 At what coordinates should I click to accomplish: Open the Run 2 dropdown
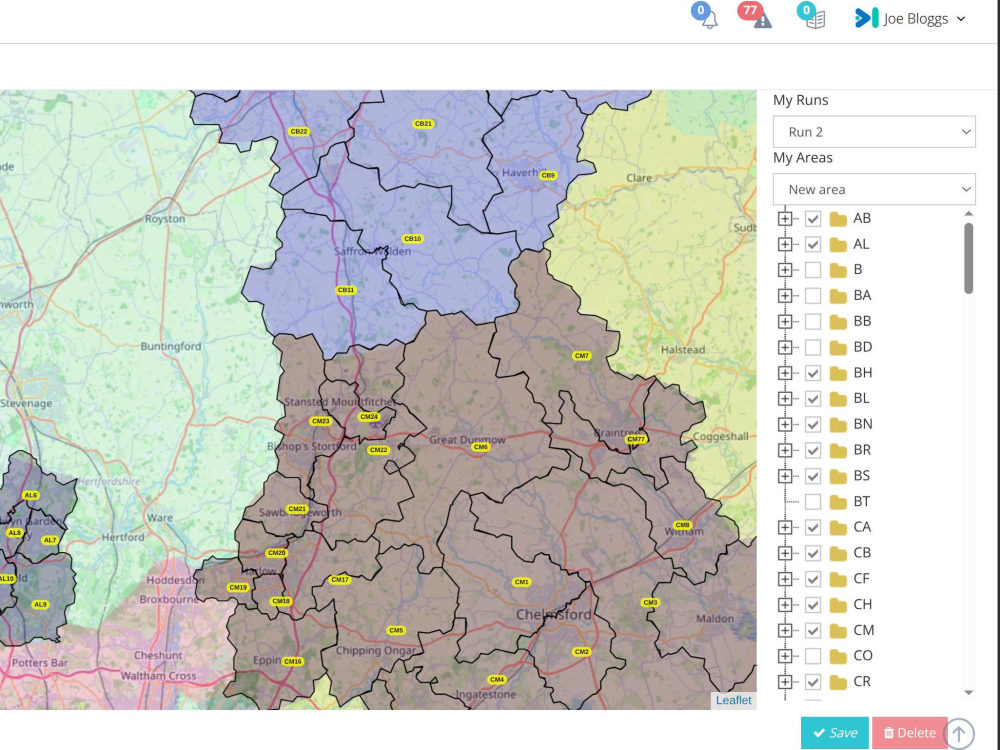874,132
